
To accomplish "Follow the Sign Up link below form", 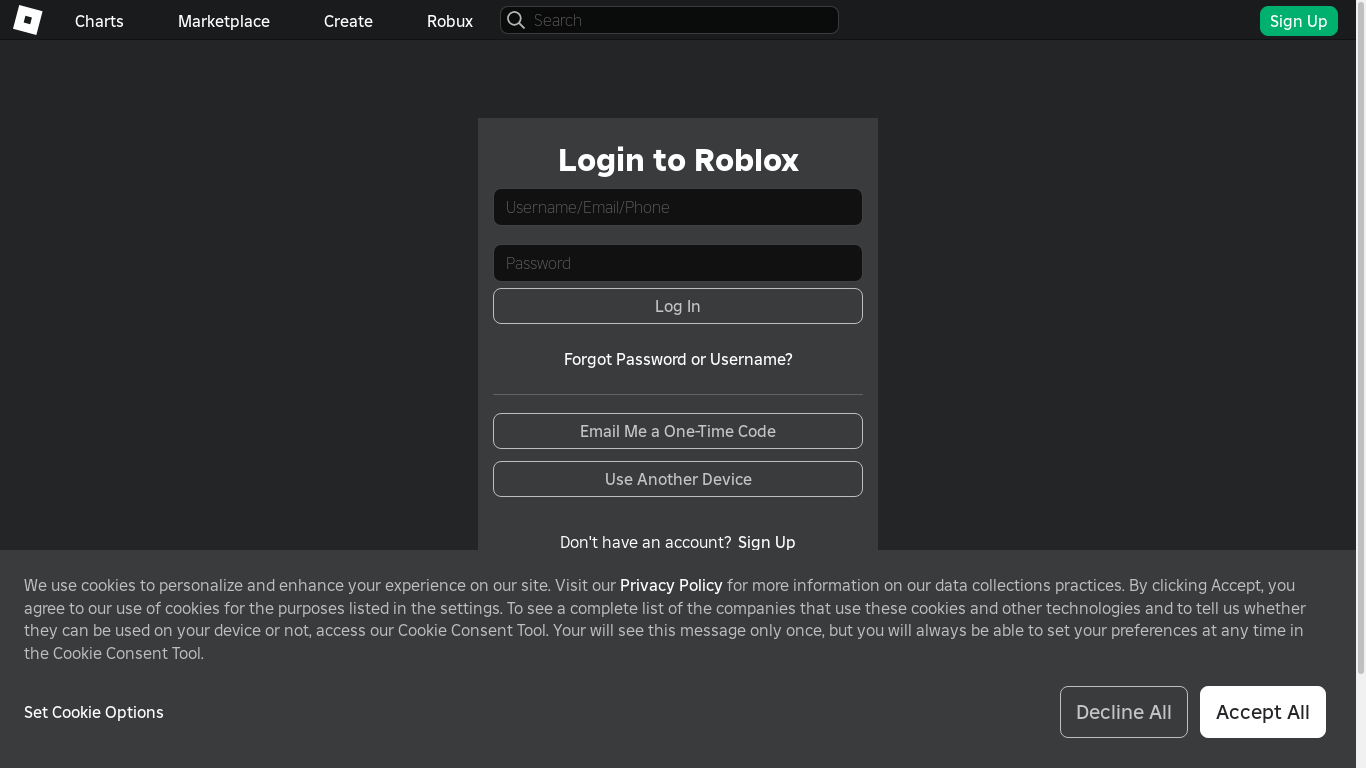I will 767,542.
